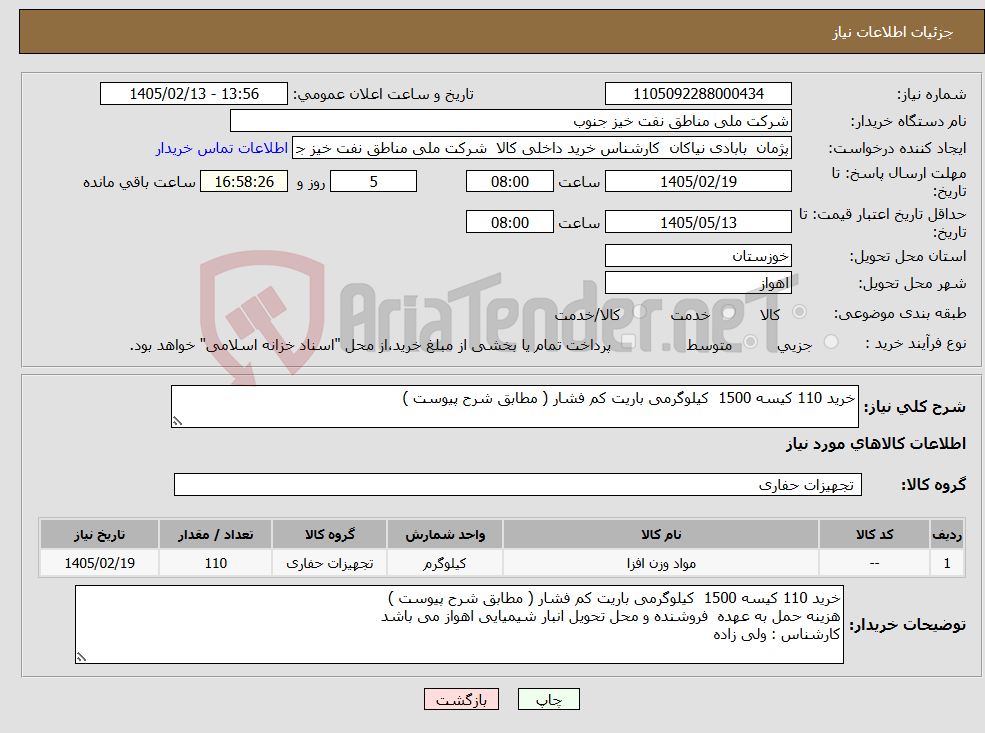Click the response deadline date 1405/02/19 field

click(698, 182)
